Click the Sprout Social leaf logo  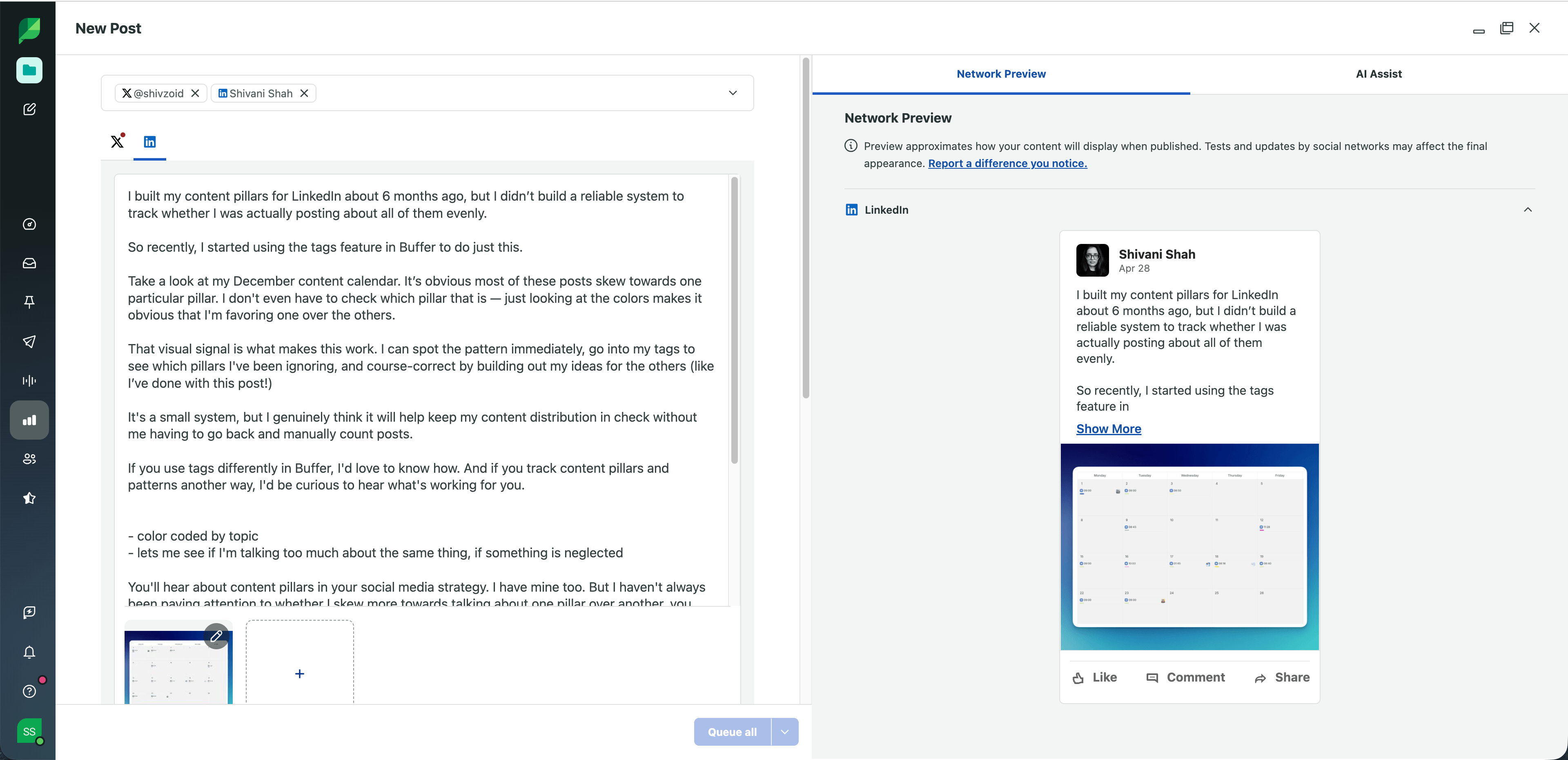click(29, 30)
